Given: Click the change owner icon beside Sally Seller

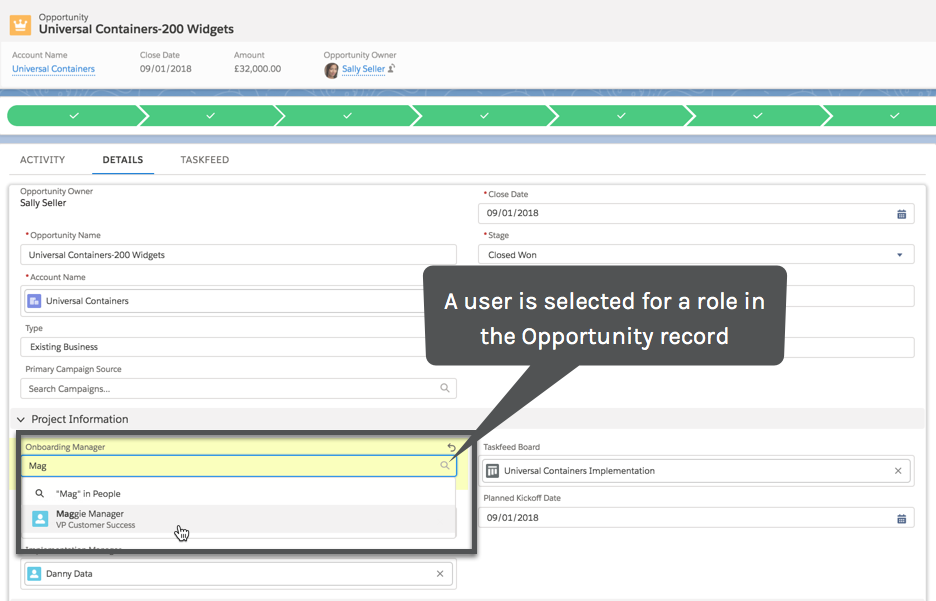Looking at the screenshot, I should pyautogui.click(x=392, y=69).
